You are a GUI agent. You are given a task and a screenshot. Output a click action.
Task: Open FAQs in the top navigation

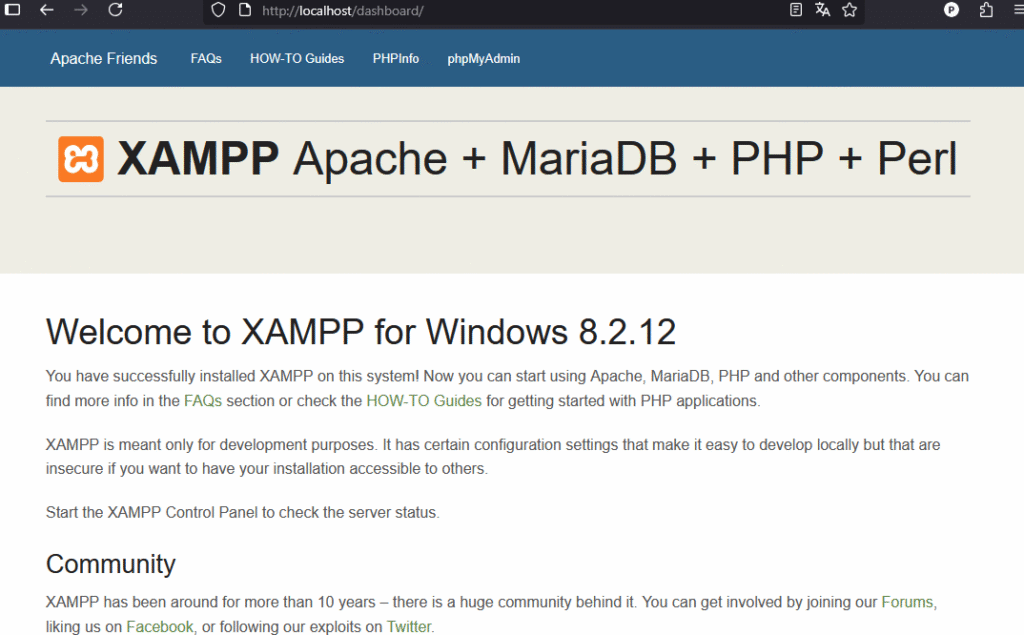point(206,59)
